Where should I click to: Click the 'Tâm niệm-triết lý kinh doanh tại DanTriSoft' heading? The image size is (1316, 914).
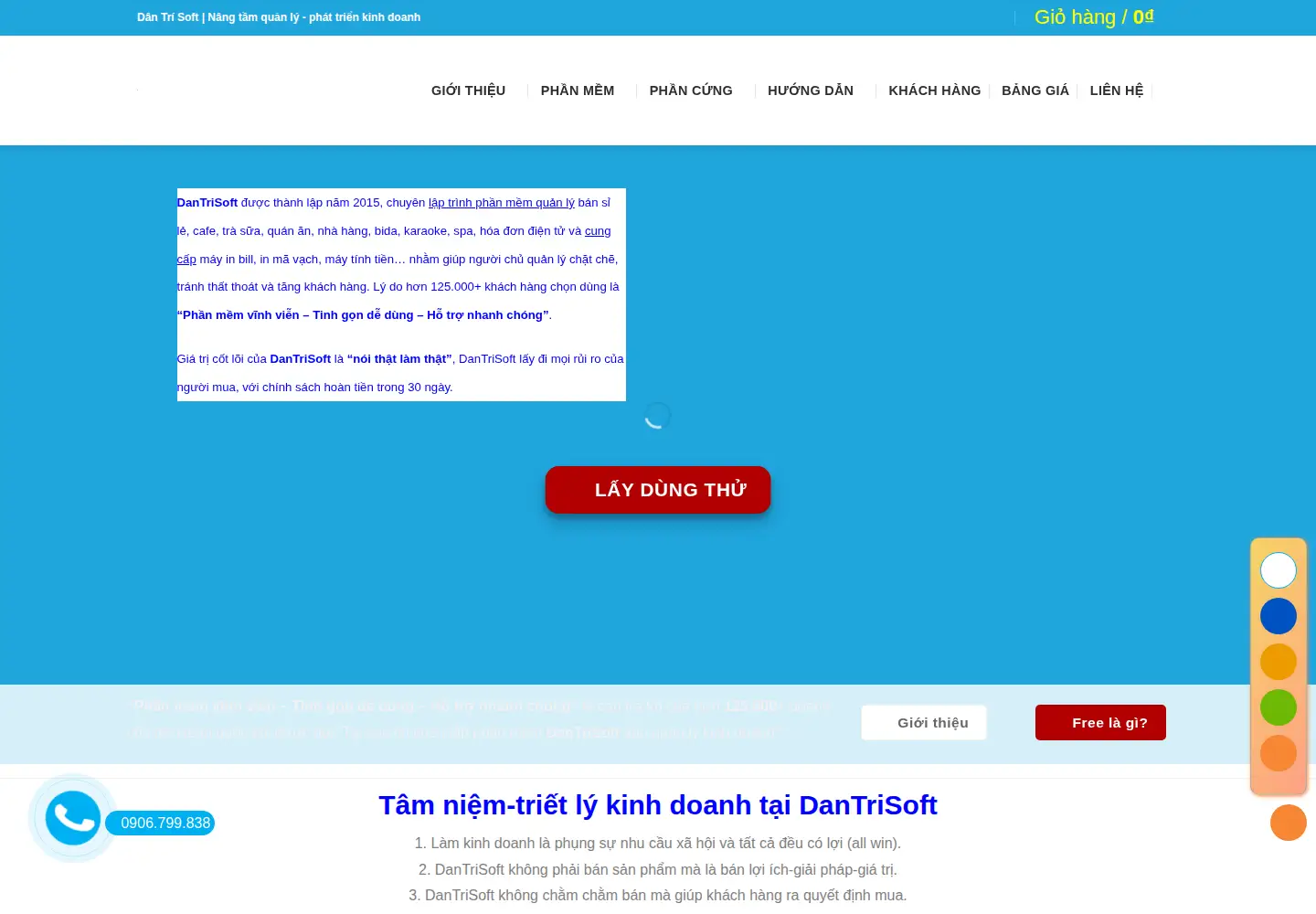658,805
